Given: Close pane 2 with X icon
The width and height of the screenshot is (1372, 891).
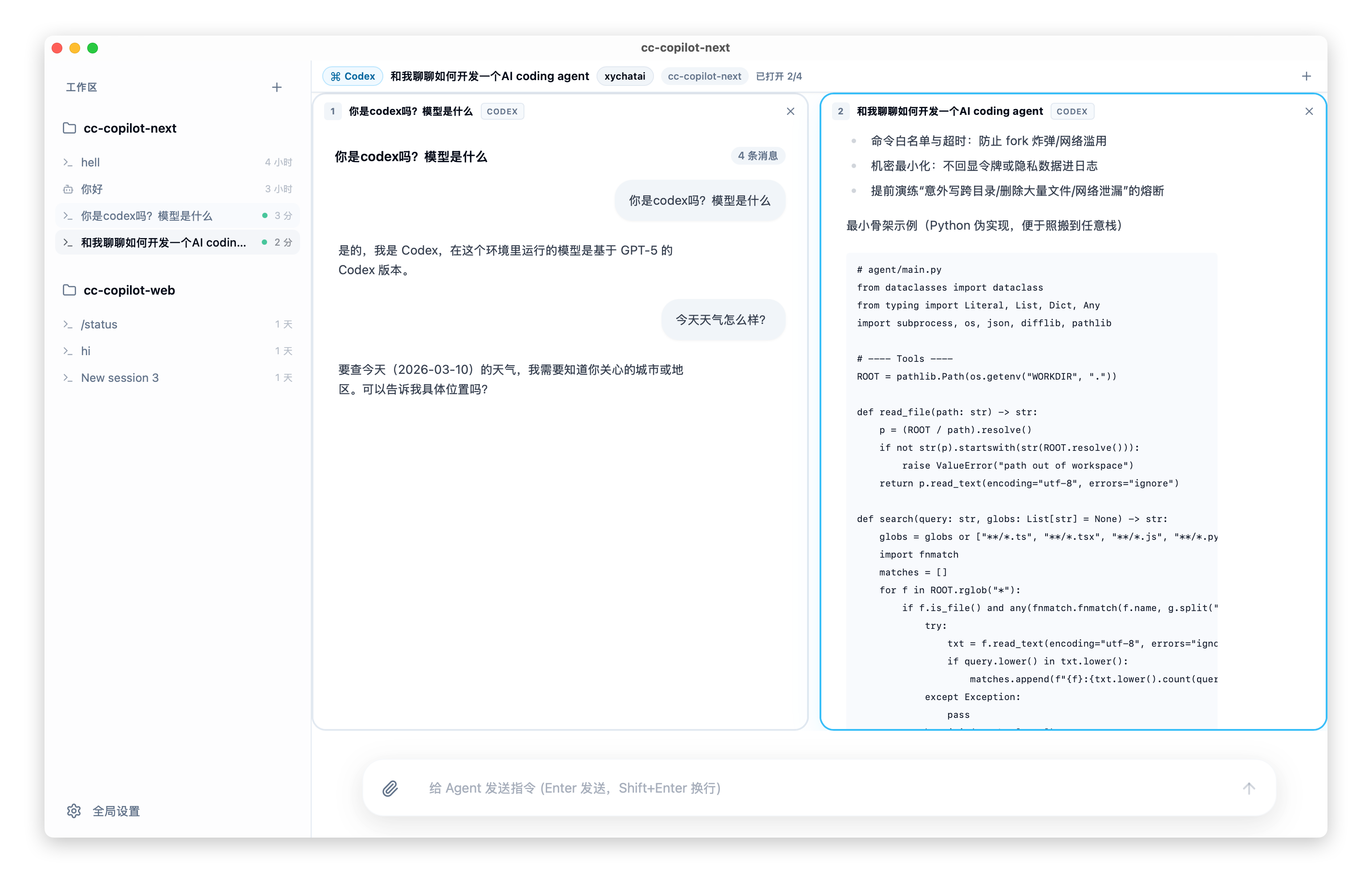Looking at the screenshot, I should click(1309, 111).
